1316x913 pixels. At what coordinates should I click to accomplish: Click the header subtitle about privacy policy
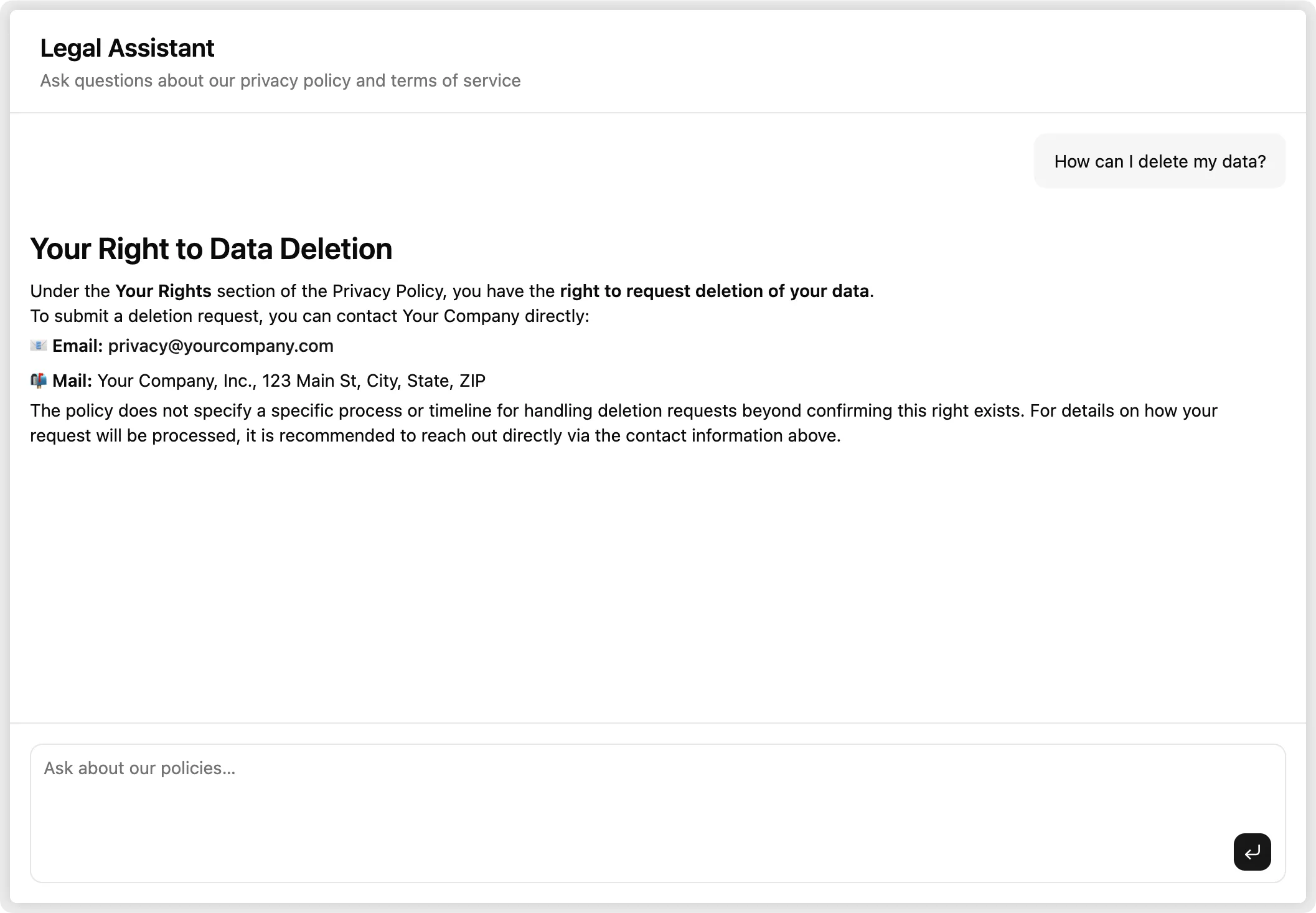pyautogui.click(x=280, y=80)
